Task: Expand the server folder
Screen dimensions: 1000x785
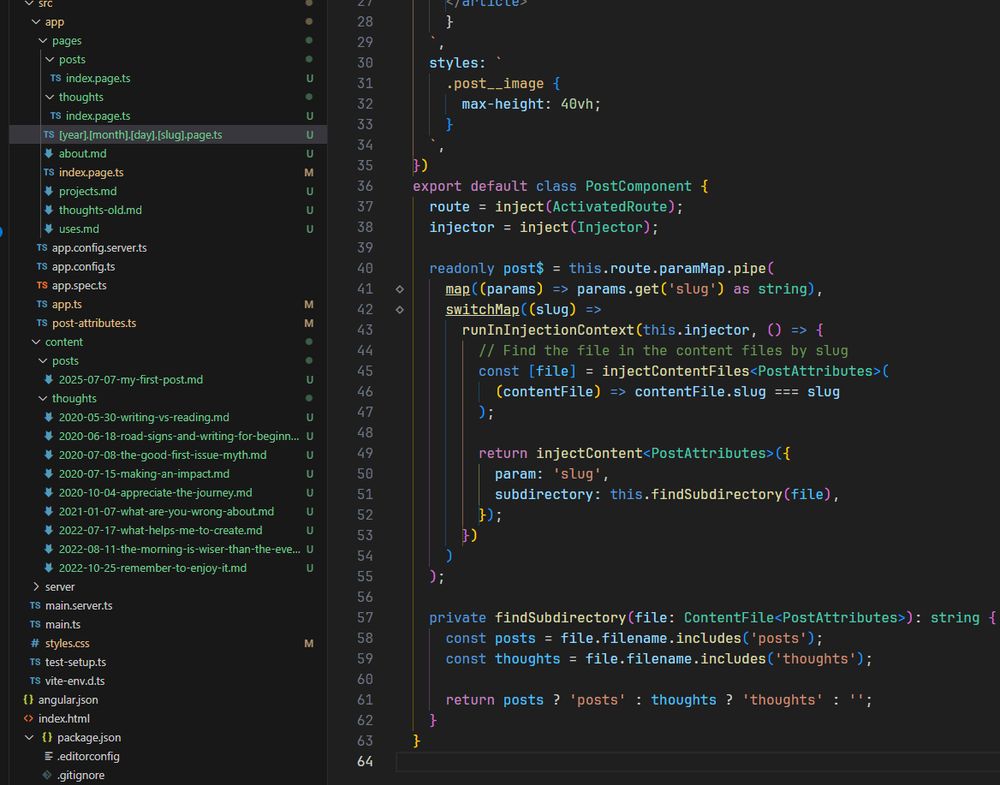Action: point(36,587)
